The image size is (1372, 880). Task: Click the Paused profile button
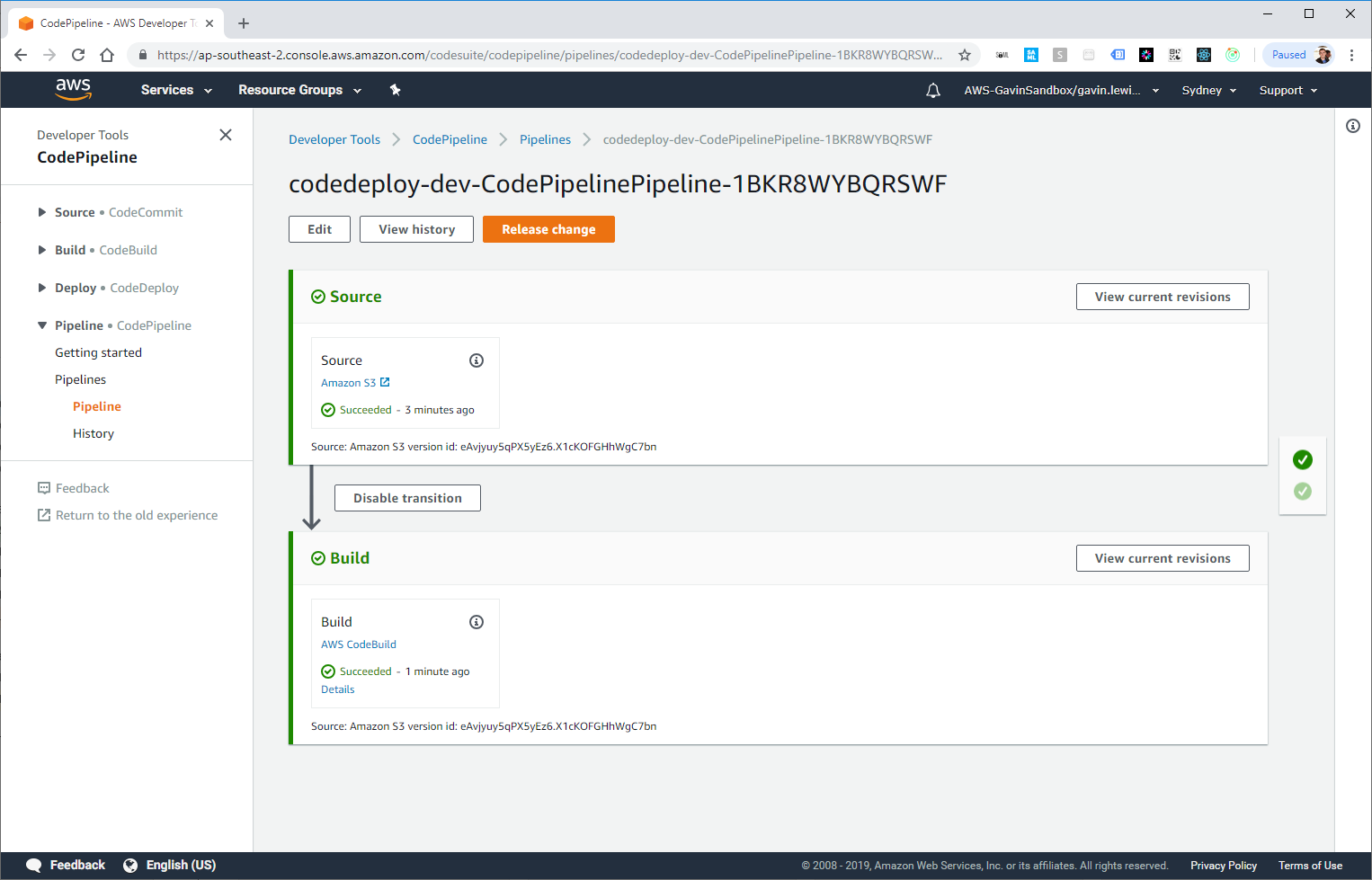1298,55
